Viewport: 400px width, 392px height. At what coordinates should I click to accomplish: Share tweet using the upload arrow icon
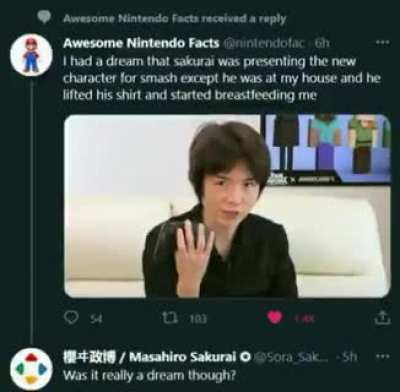point(382,318)
